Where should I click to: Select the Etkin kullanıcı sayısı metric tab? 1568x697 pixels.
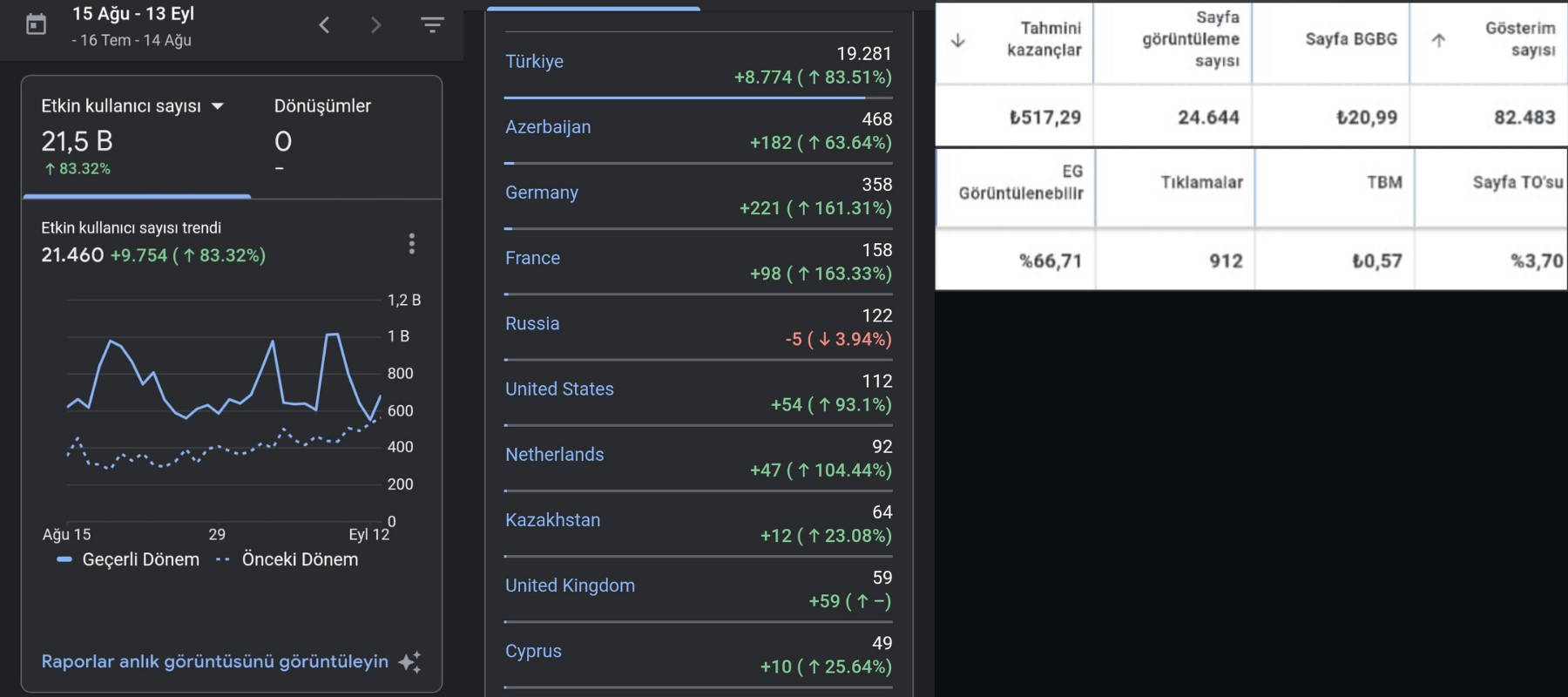pos(138,137)
